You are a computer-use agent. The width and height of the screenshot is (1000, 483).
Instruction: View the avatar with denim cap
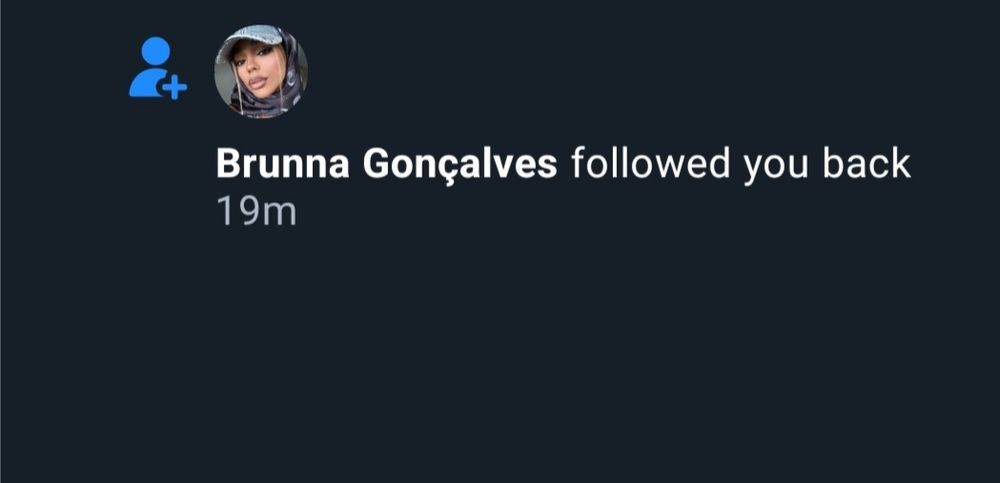261,71
